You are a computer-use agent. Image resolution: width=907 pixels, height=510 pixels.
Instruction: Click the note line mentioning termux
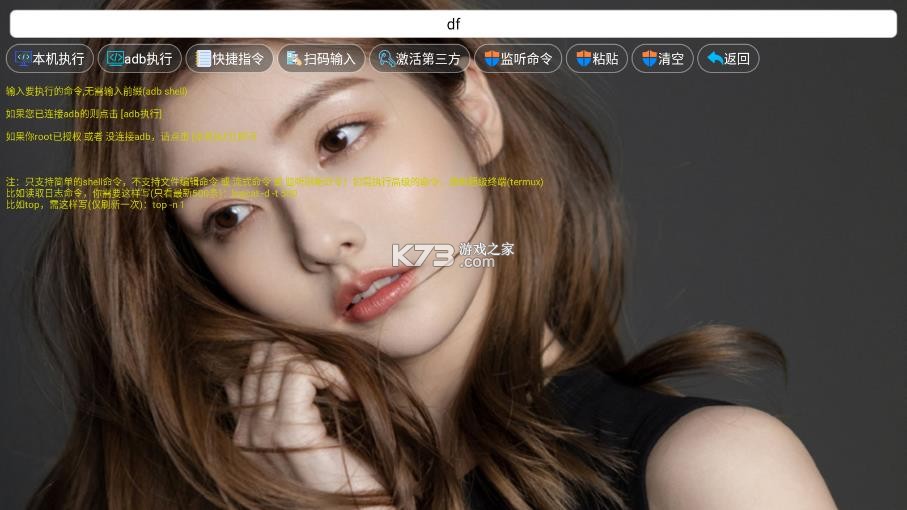click(275, 182)
